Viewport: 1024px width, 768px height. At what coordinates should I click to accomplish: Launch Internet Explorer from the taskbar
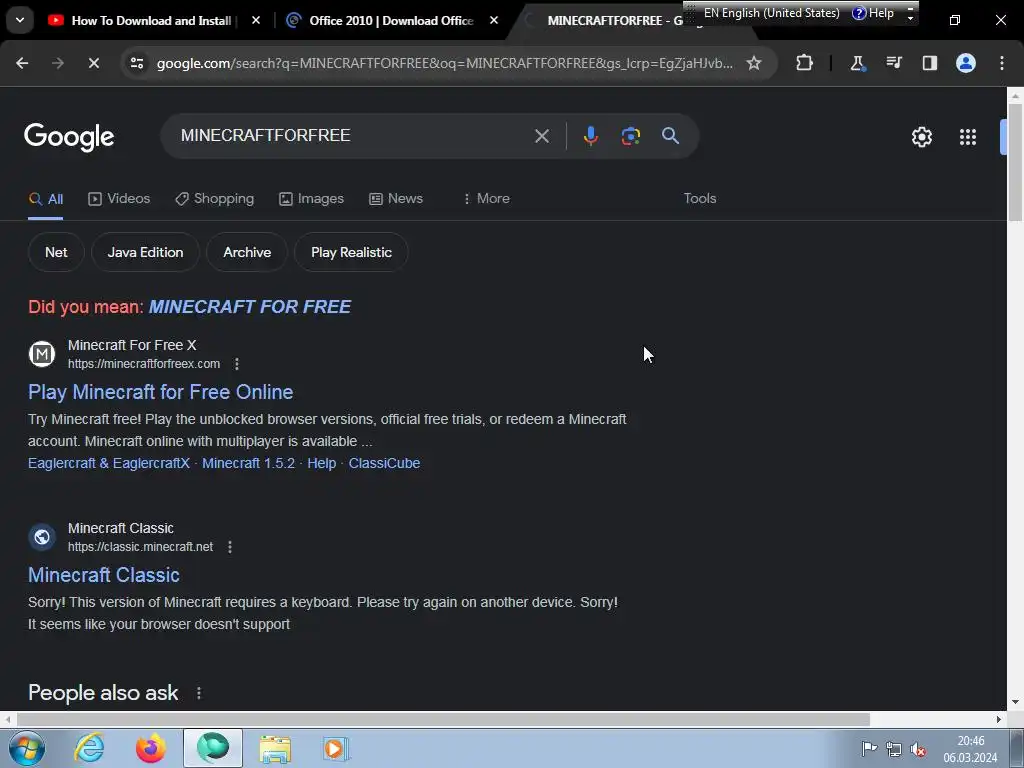click(x=89, y=748)
